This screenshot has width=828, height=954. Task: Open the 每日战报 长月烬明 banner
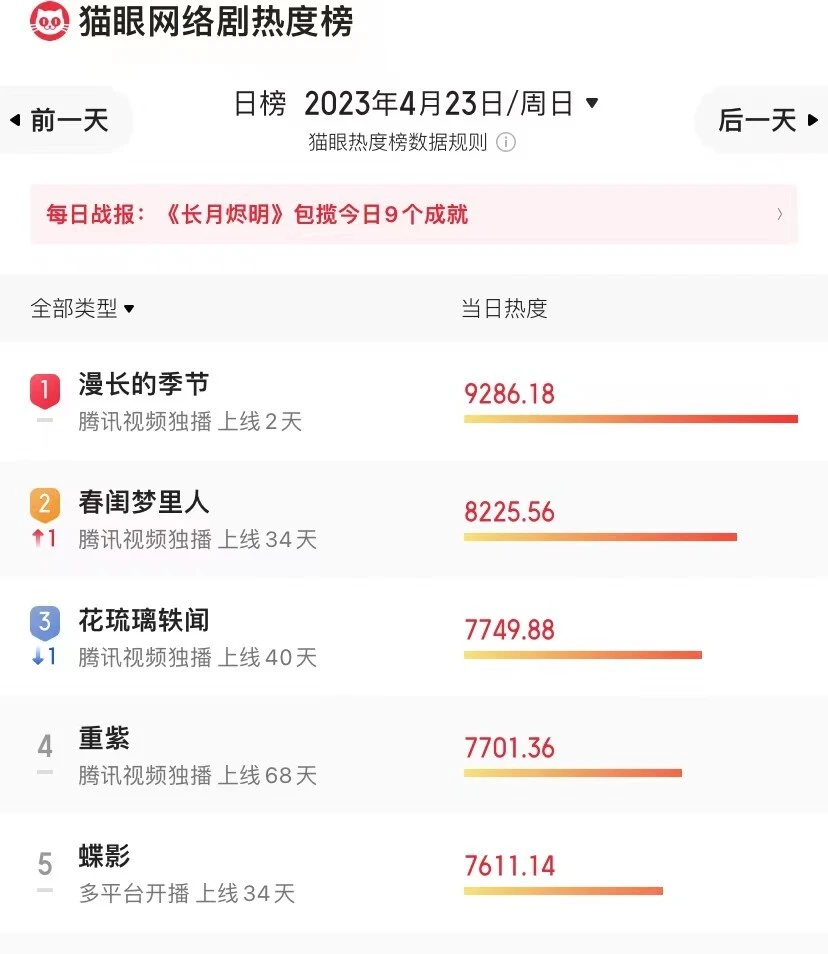400,214
